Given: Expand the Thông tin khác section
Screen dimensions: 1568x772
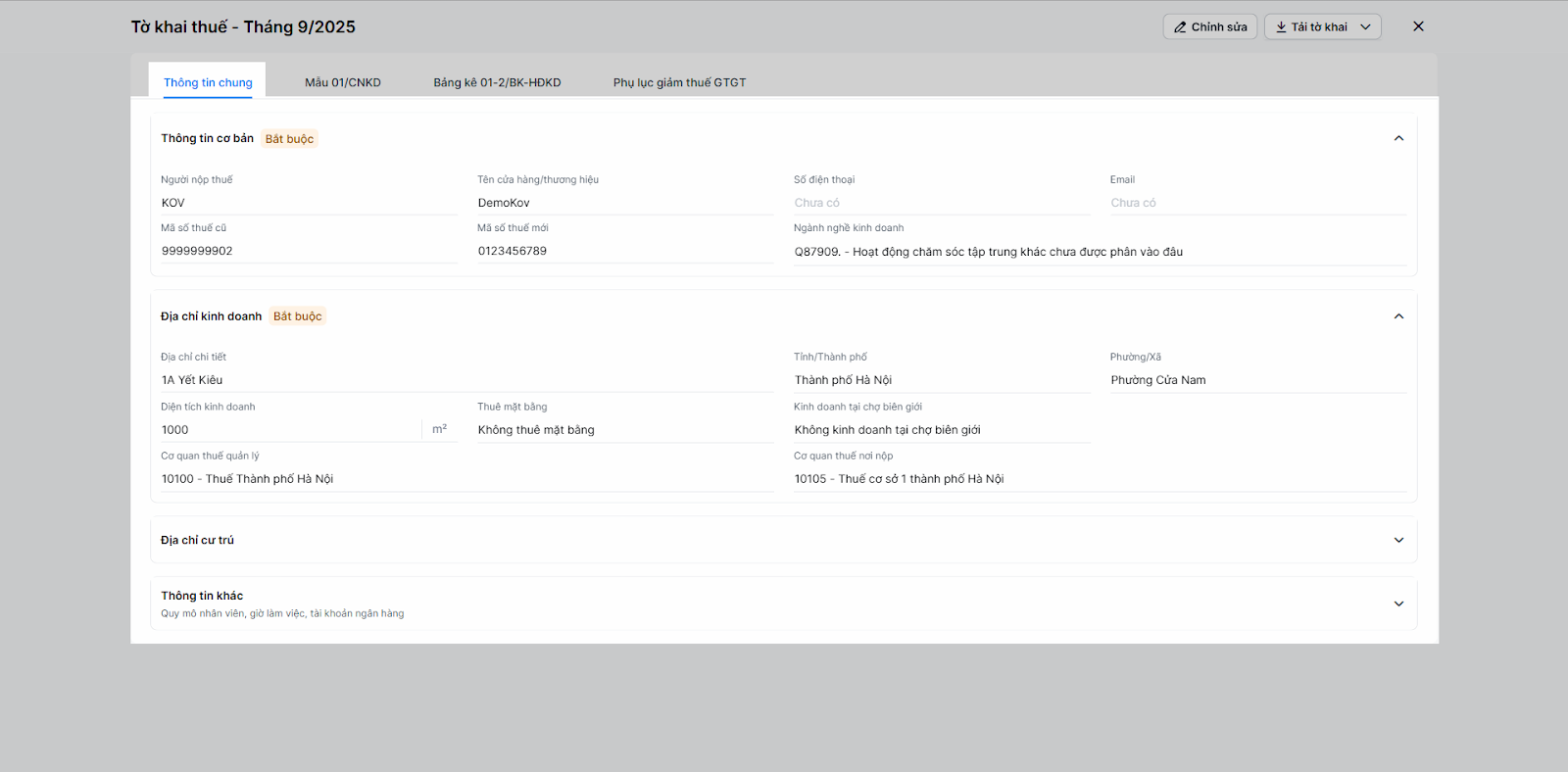Looking at the screenshot, I should [1398, 603].
